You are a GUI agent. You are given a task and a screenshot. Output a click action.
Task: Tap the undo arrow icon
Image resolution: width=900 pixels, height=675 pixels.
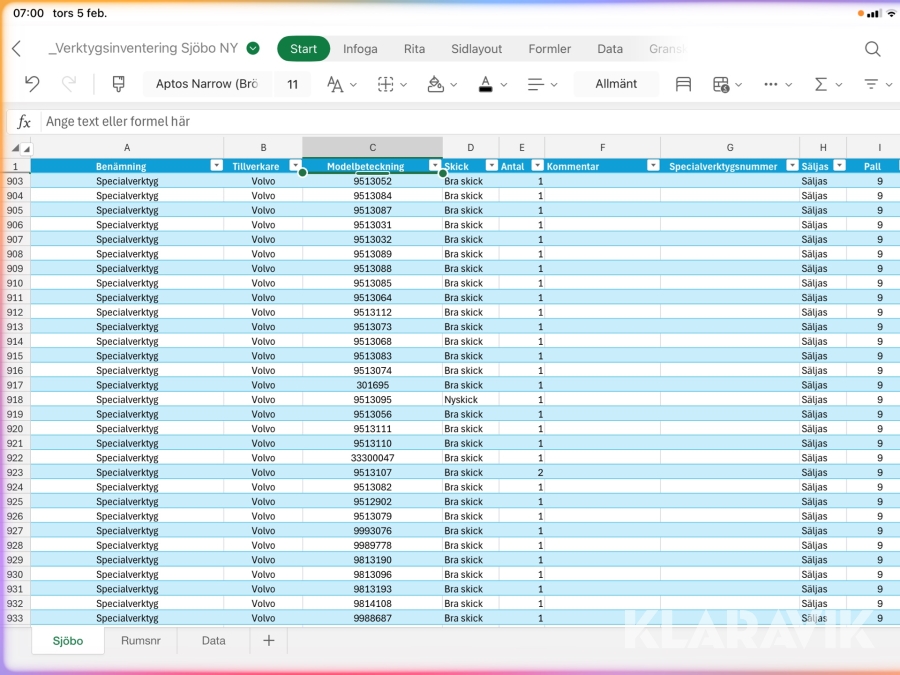(32, 84)
